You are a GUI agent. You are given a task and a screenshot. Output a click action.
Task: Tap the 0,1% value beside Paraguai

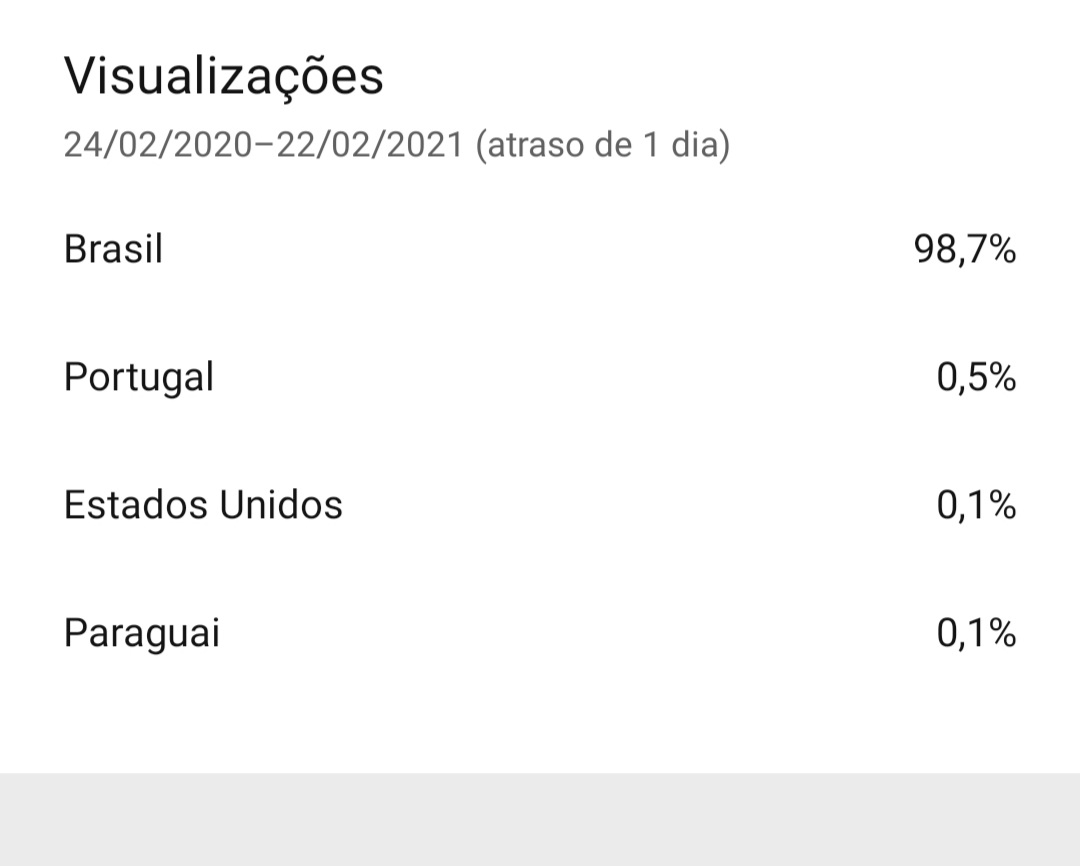(x=976, y=633)
